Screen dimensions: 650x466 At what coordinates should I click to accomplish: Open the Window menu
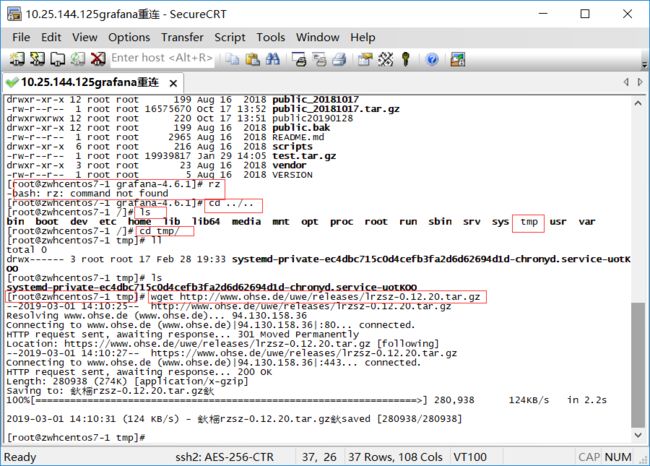(x=318, y=37)
